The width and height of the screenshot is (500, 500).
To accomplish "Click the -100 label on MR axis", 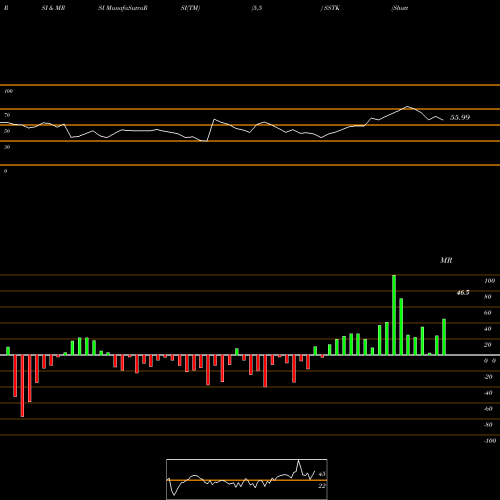I will (x=490, y=441).
